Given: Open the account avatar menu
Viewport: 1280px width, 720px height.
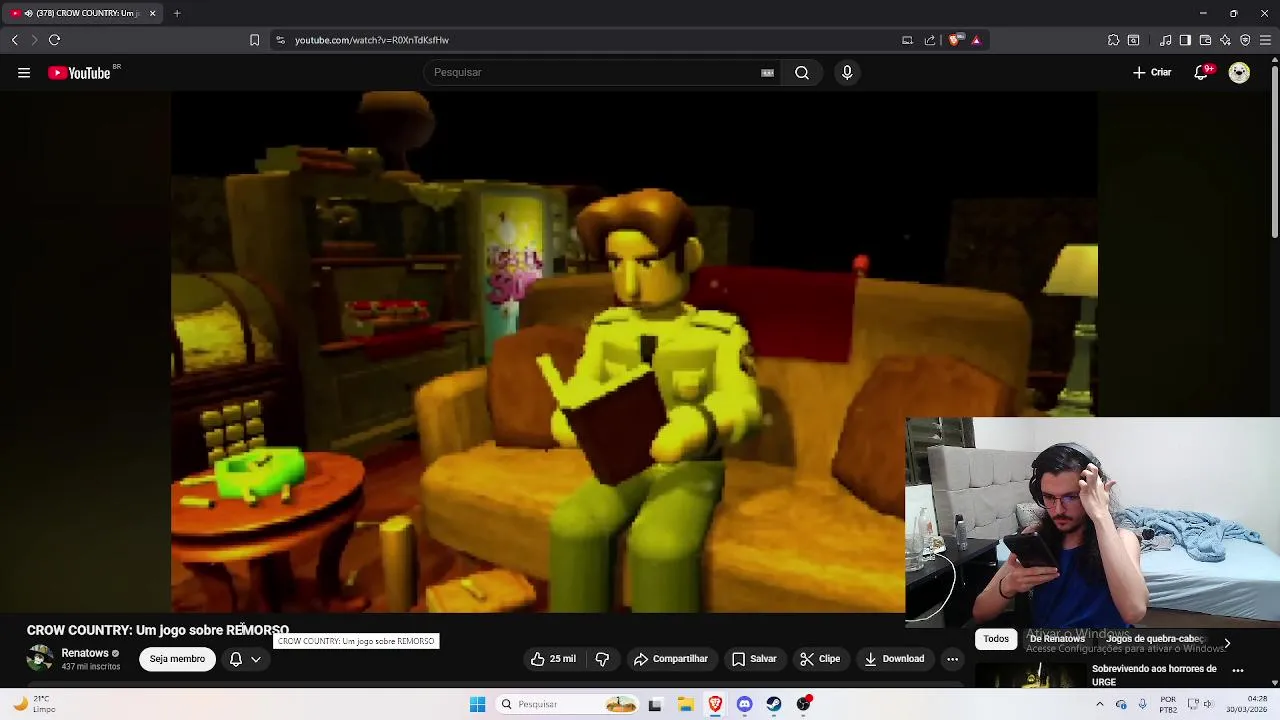Looking at the screenshot, I should click(1239, 72).
